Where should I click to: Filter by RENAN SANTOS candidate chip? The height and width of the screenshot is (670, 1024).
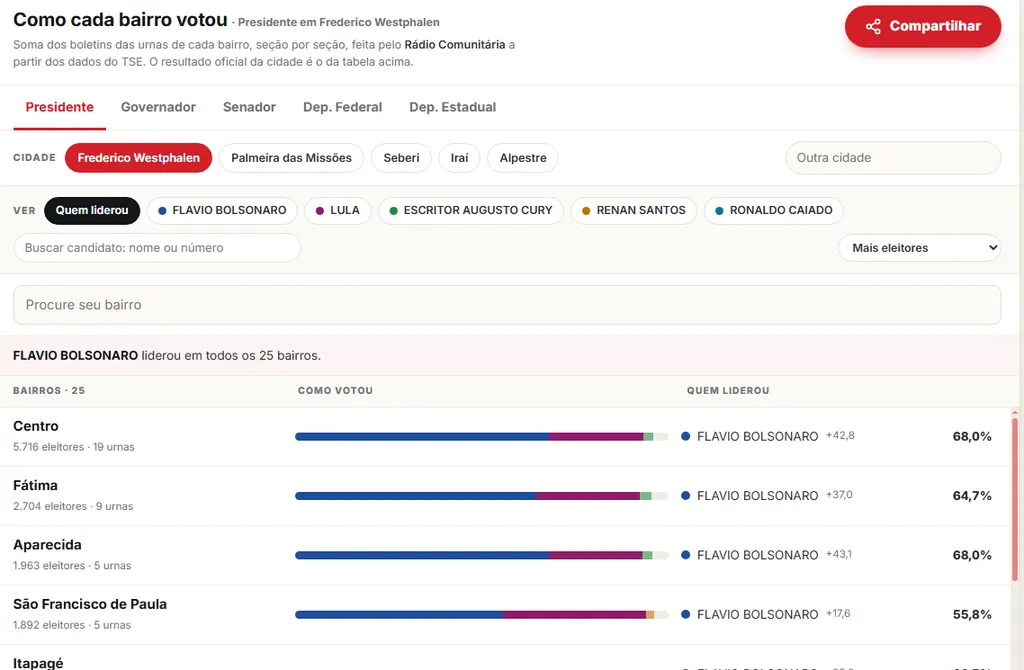[634, 210]
